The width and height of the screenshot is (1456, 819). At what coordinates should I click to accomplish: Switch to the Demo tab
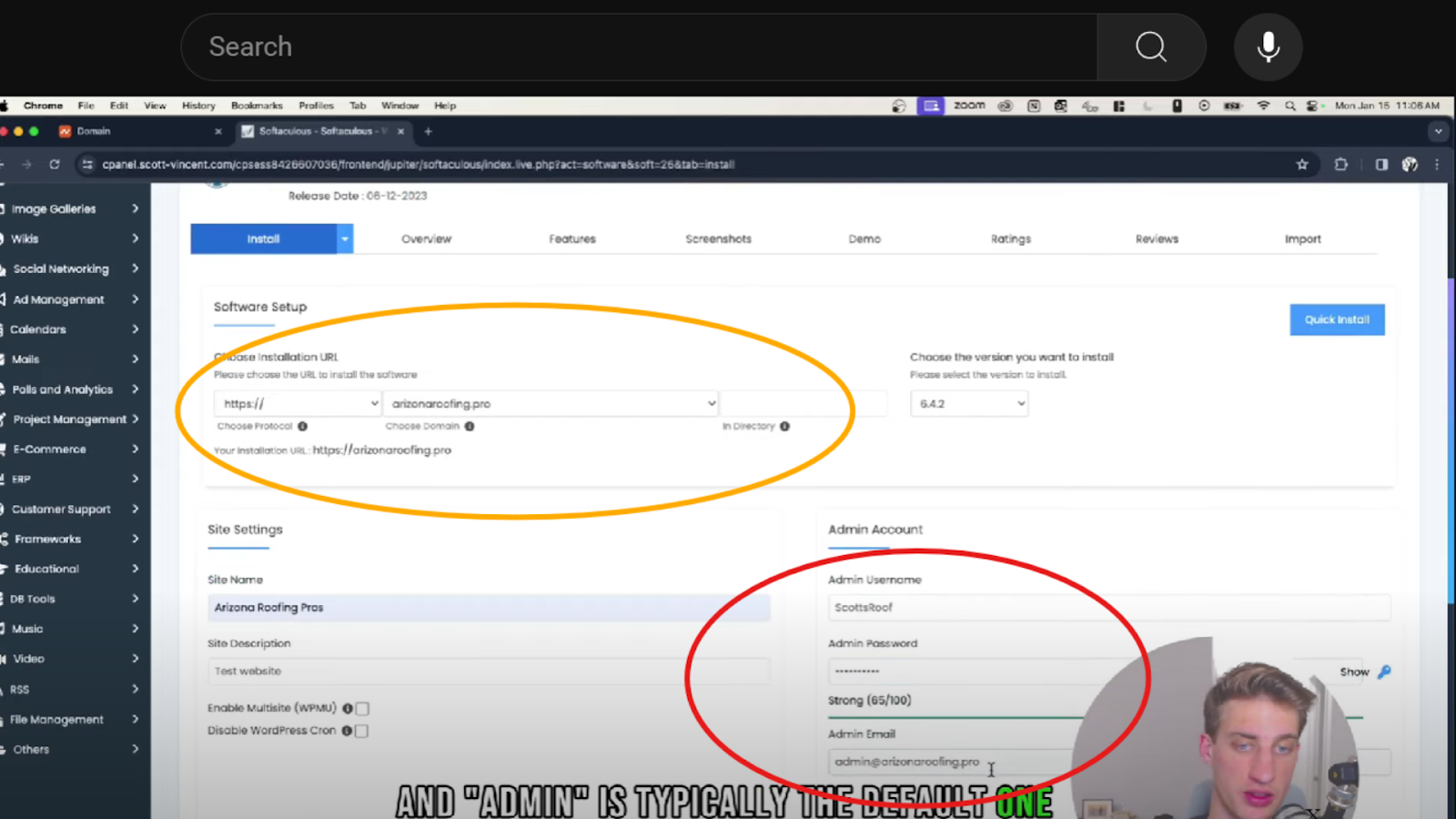click(x=864, y=238)
